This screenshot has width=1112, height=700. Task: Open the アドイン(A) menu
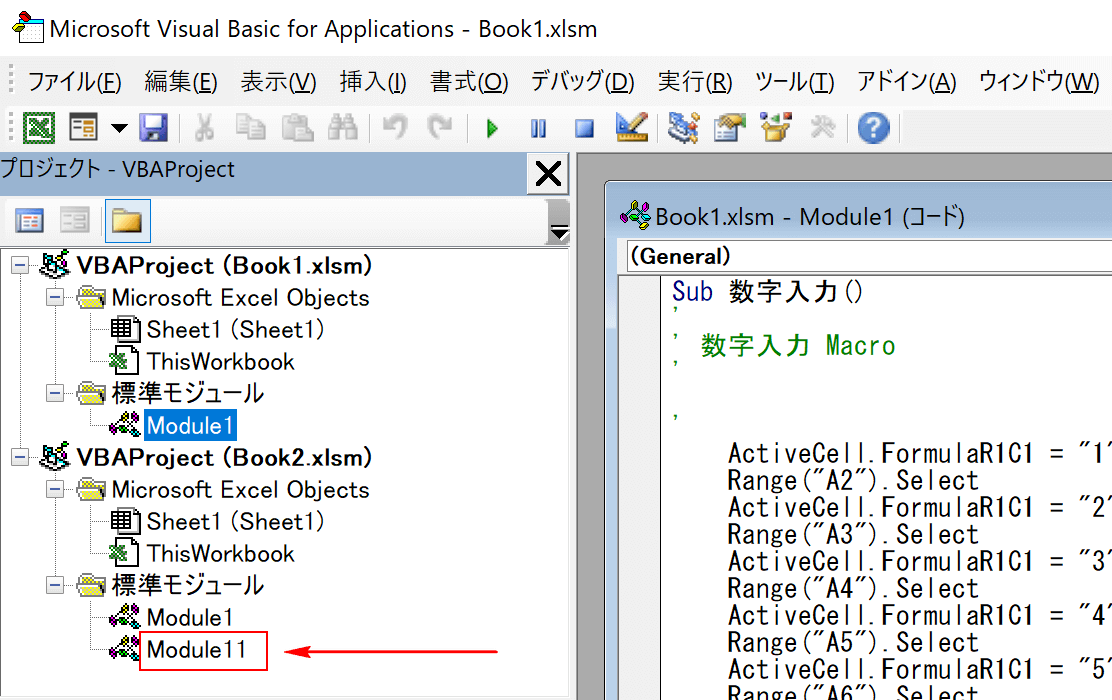coord(906,82)
